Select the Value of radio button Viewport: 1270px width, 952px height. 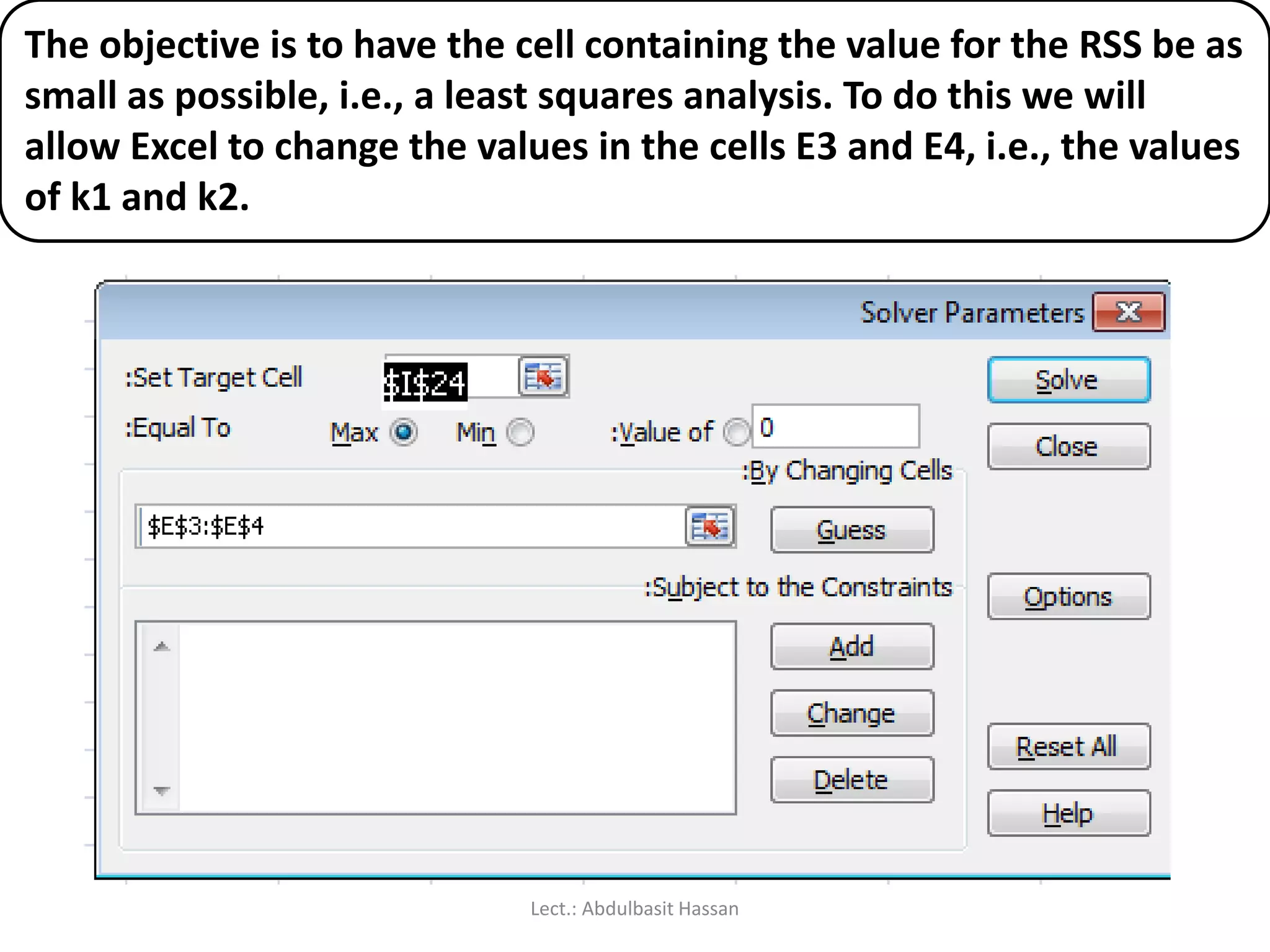737,432
